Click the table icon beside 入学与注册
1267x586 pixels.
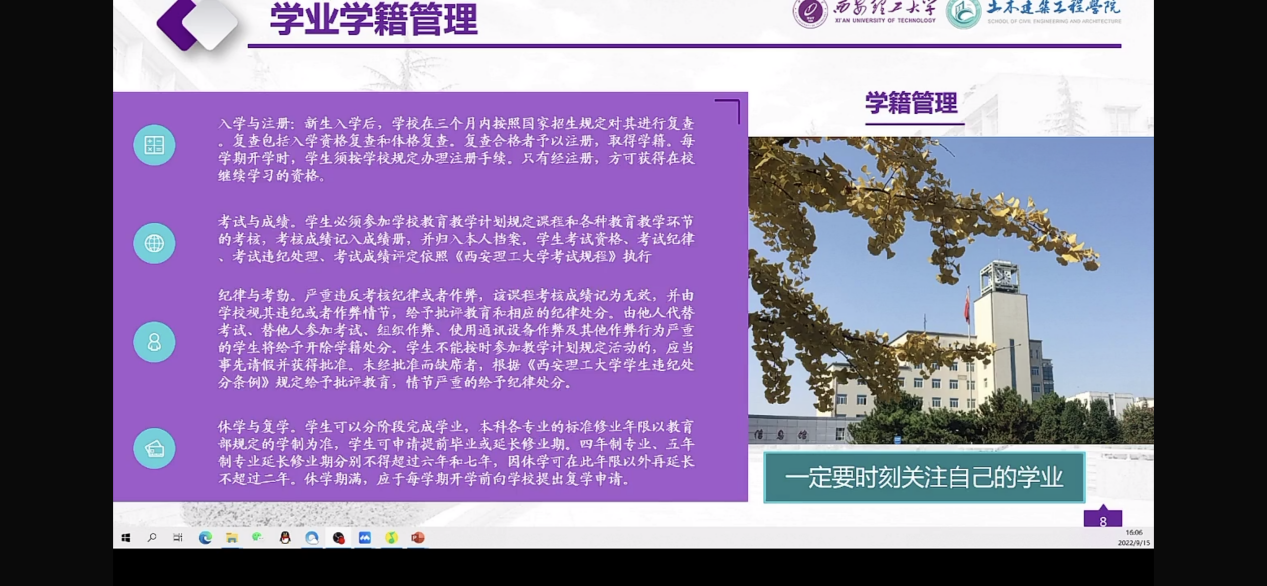pyautogui.click(x=154, y=146)
